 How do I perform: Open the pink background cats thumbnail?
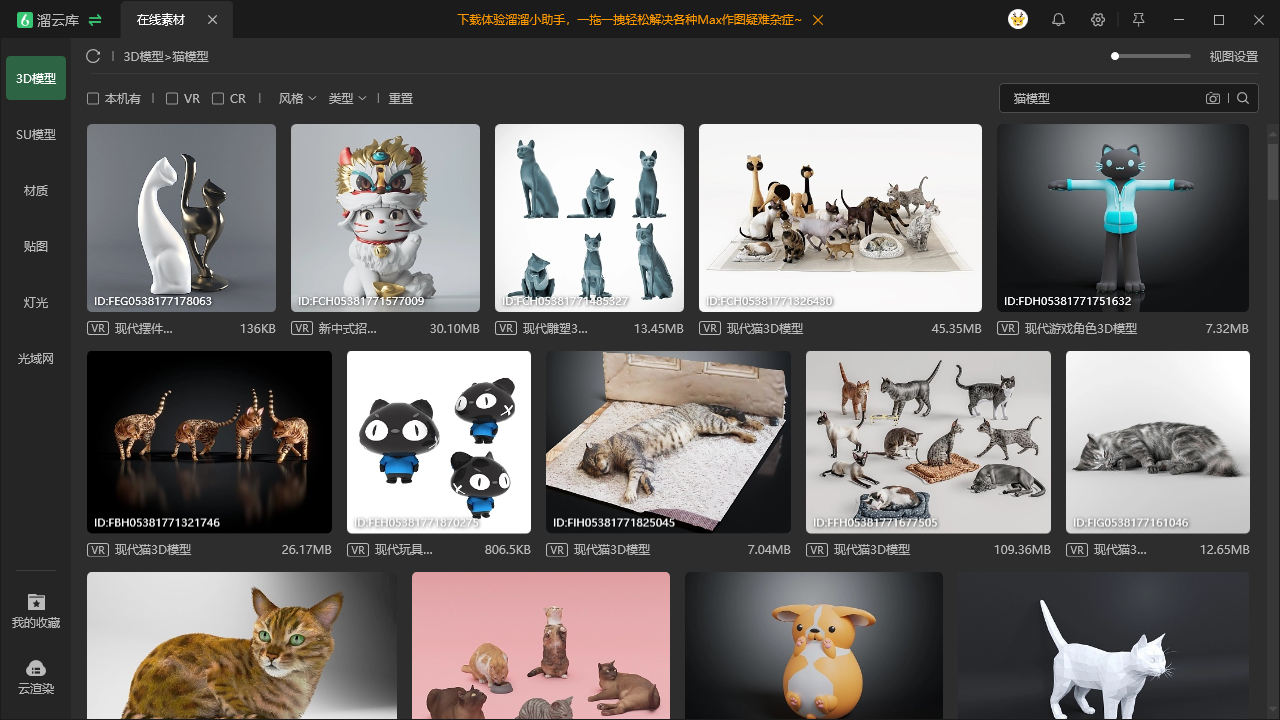click(x=541, y=646)
